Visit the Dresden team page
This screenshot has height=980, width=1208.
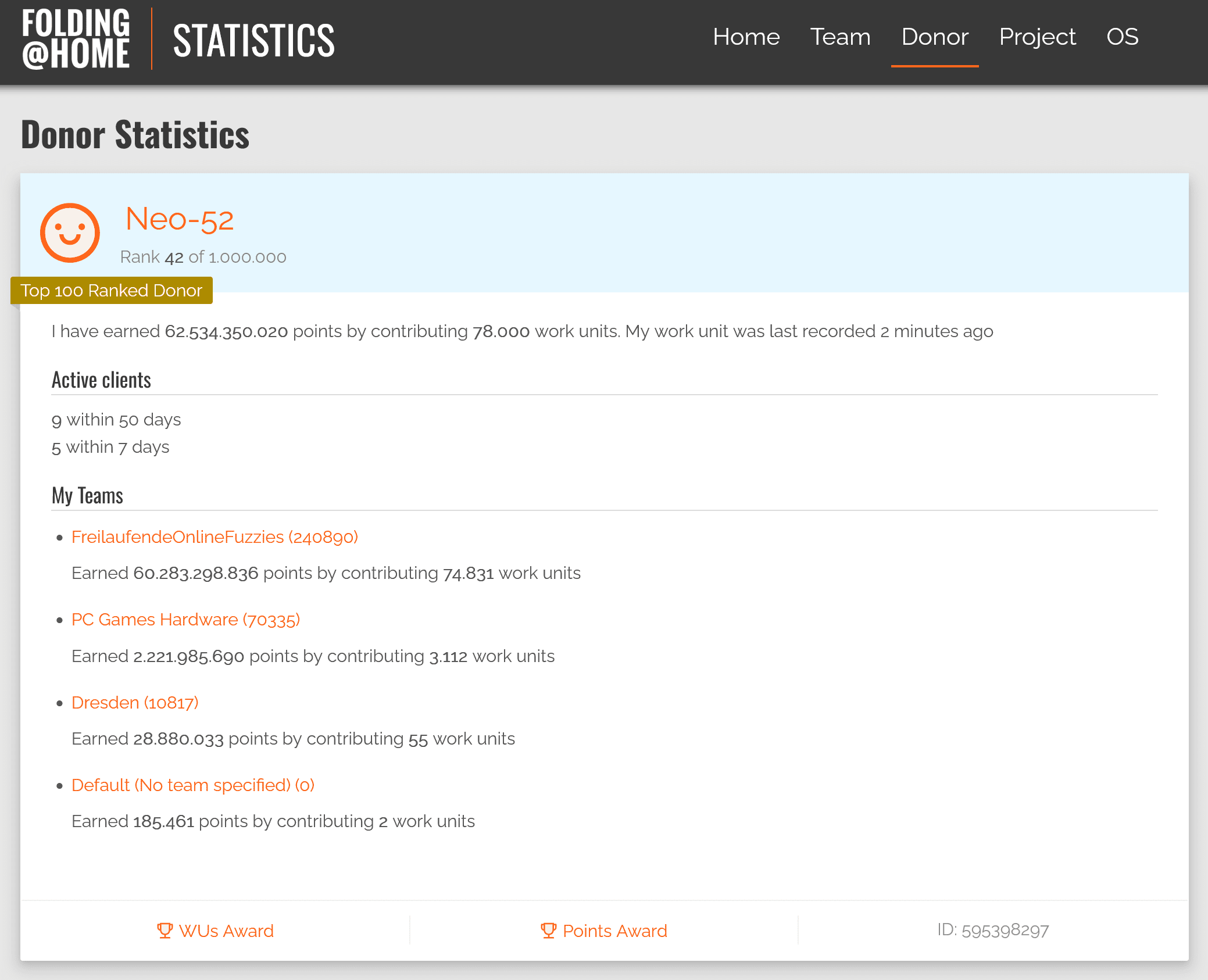tap(135, 703)
